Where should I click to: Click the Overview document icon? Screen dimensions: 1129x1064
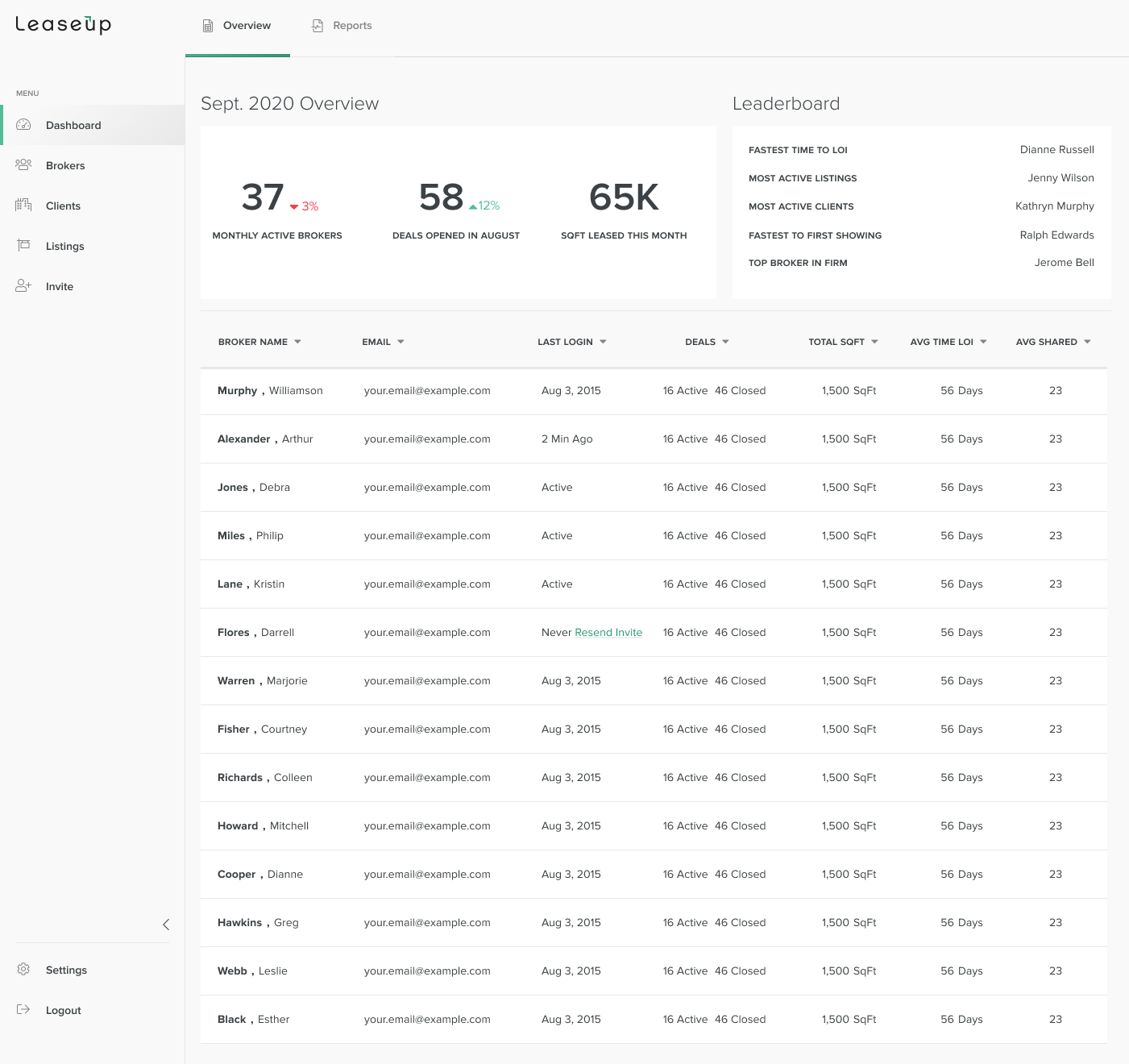(x=208, y=26)
